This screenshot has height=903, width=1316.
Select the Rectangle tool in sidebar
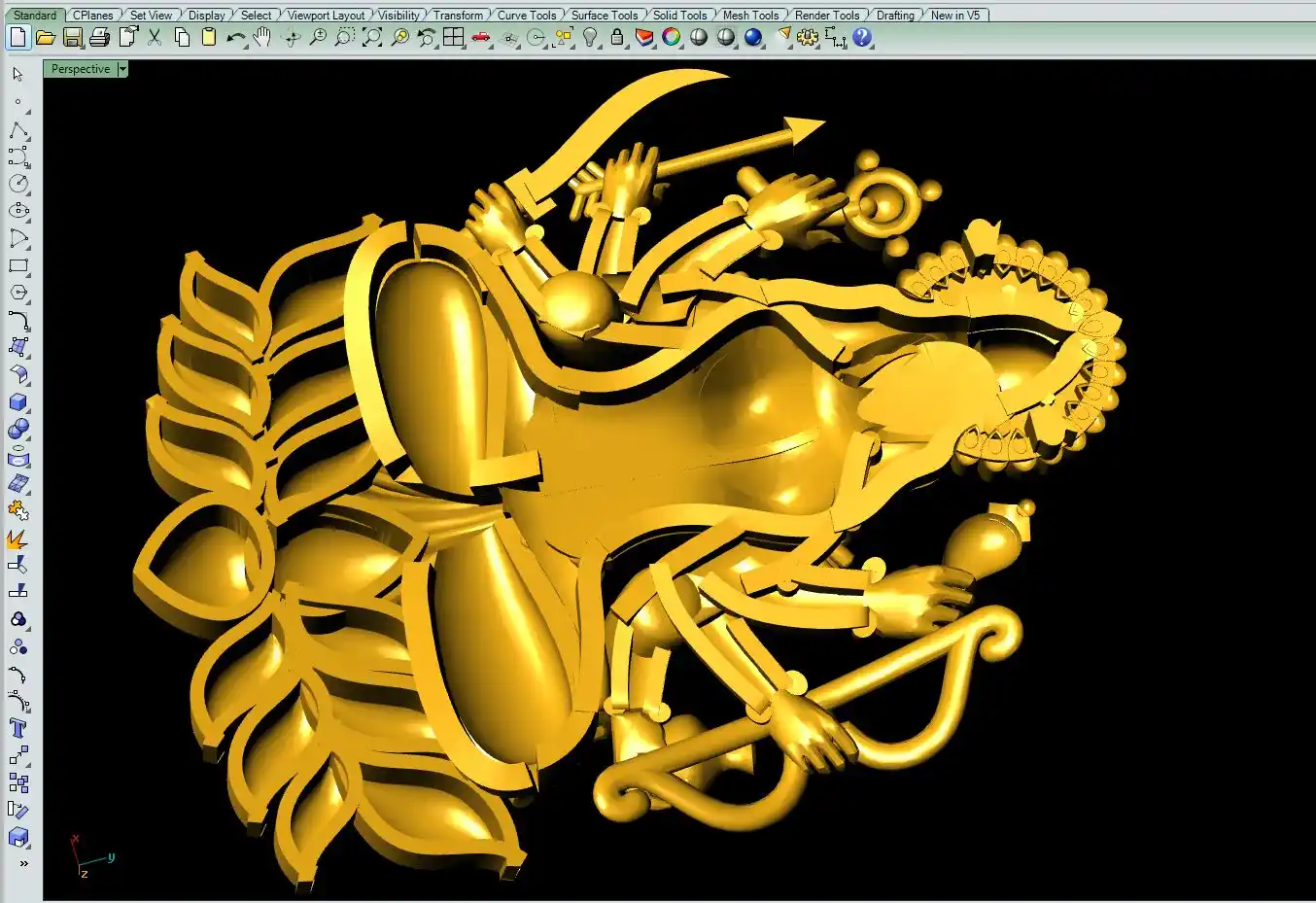(18, 265)
